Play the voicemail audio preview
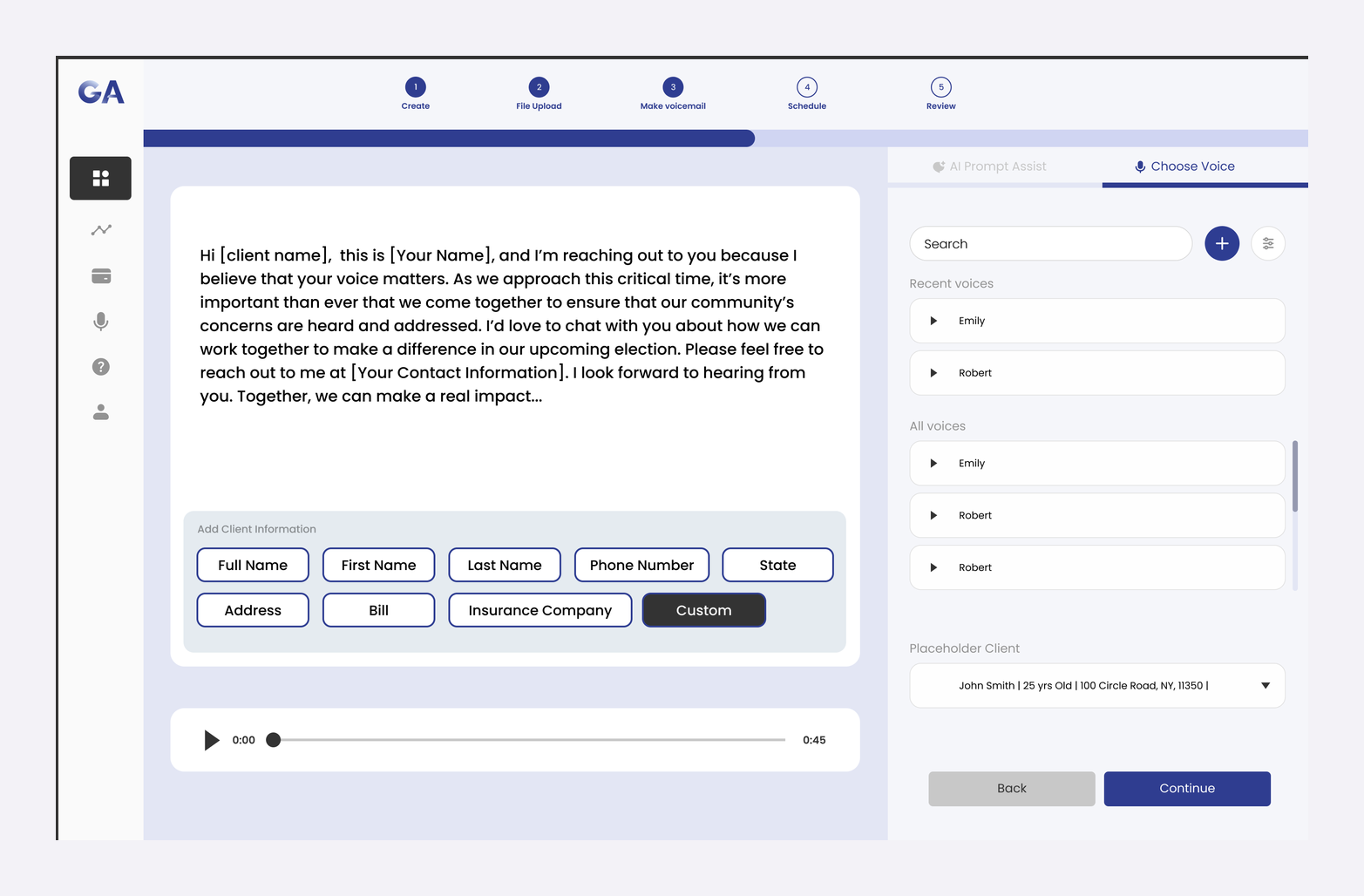The image size is (1364, 896). [211, 740]
